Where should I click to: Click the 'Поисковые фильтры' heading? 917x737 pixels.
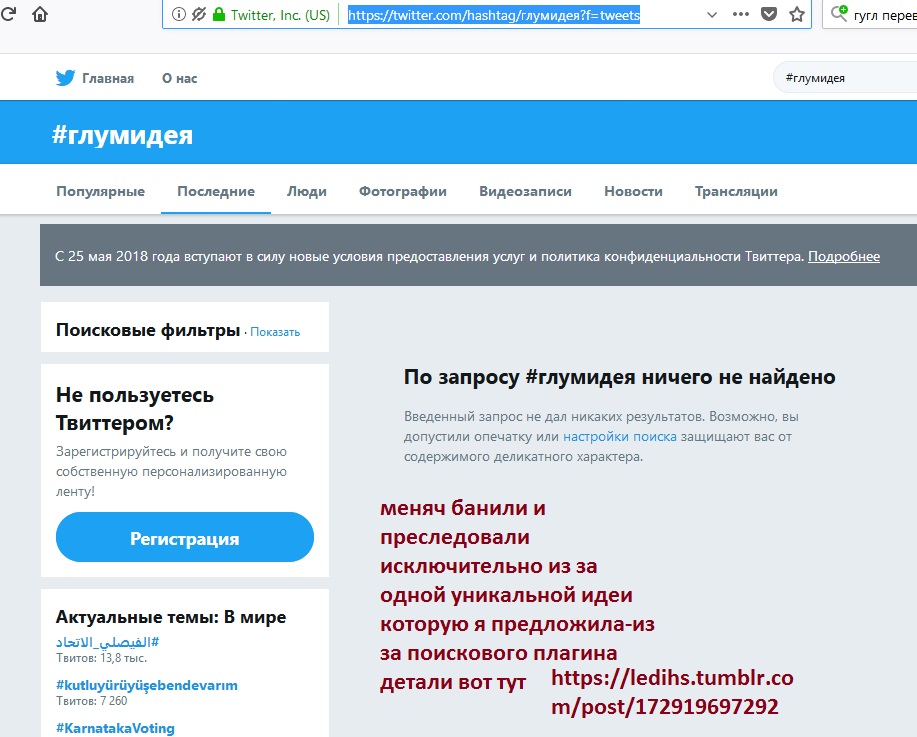coord(148,330)
